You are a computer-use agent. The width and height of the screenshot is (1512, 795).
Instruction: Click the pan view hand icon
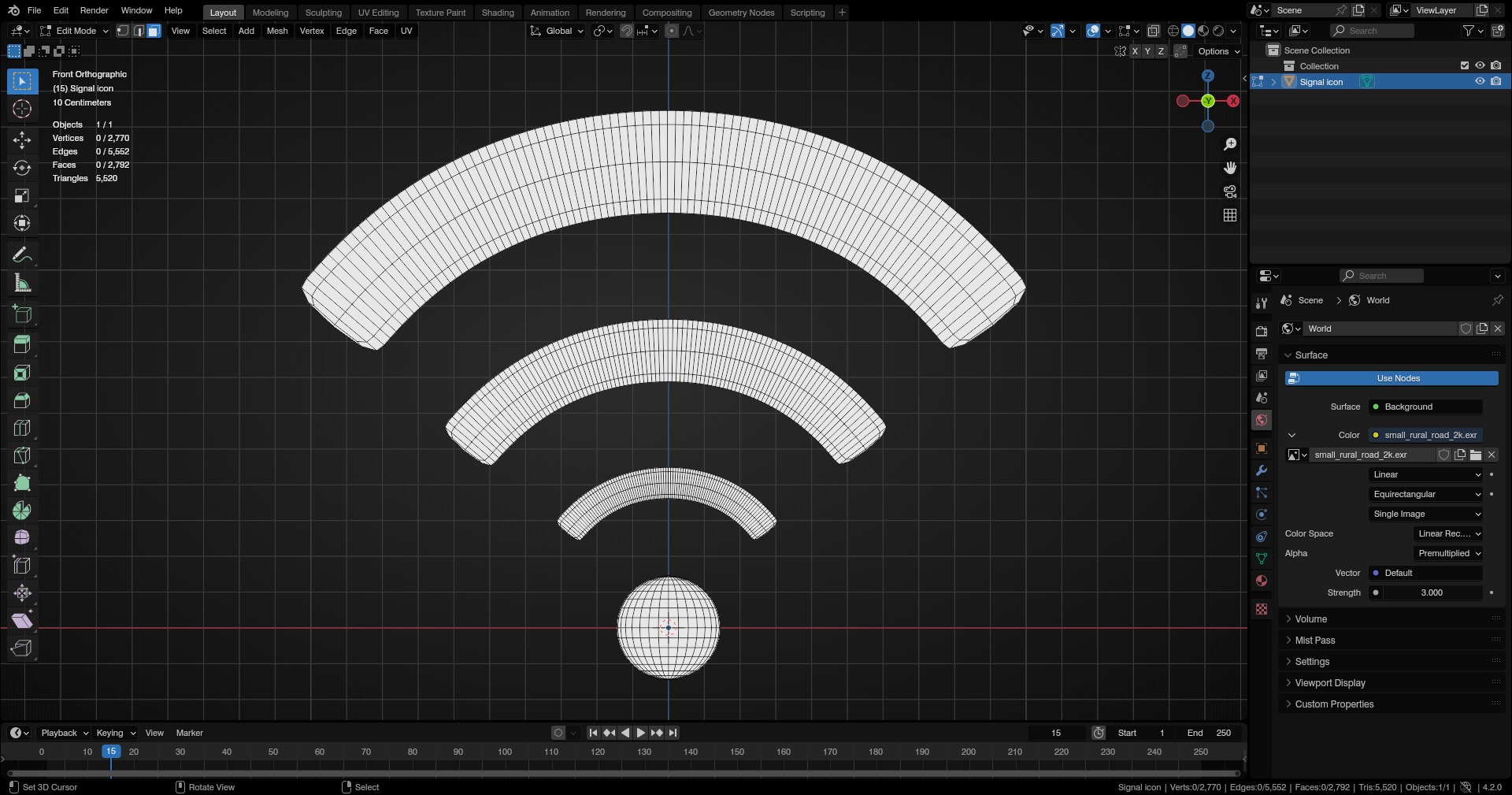pos(1230,168)
